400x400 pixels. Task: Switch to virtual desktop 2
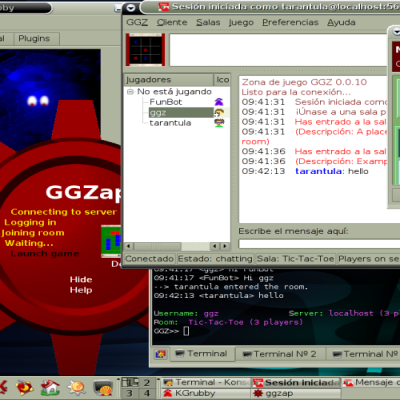pyautogui.click(x=147, y=382)
